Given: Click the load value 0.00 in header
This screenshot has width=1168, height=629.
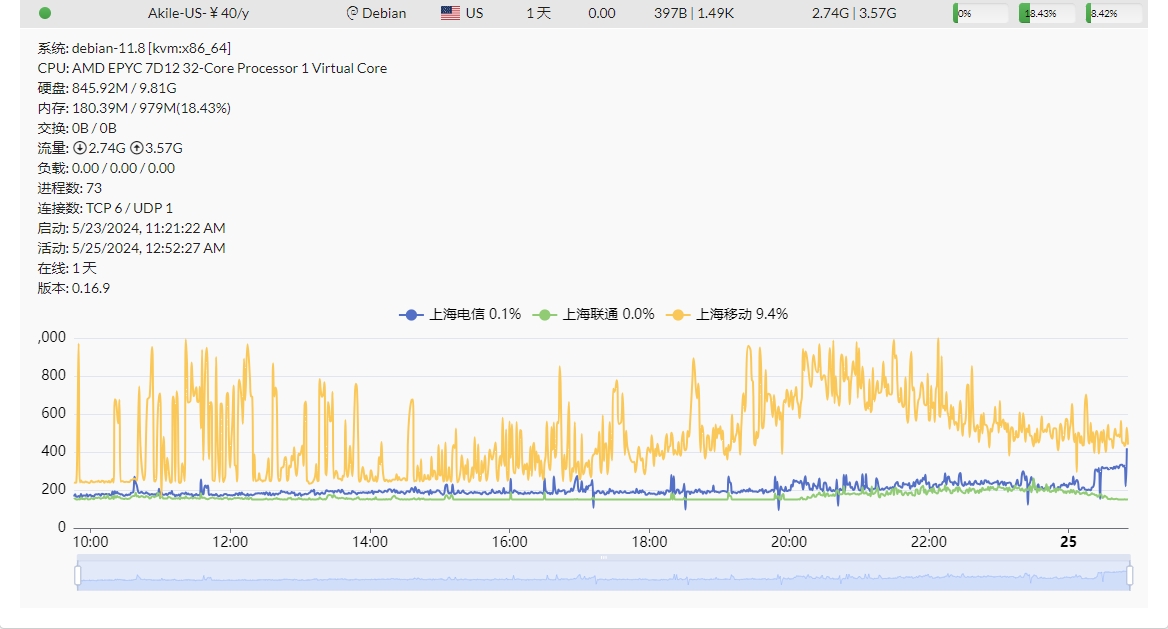Looking at the screenshot, I should (602, 13).
